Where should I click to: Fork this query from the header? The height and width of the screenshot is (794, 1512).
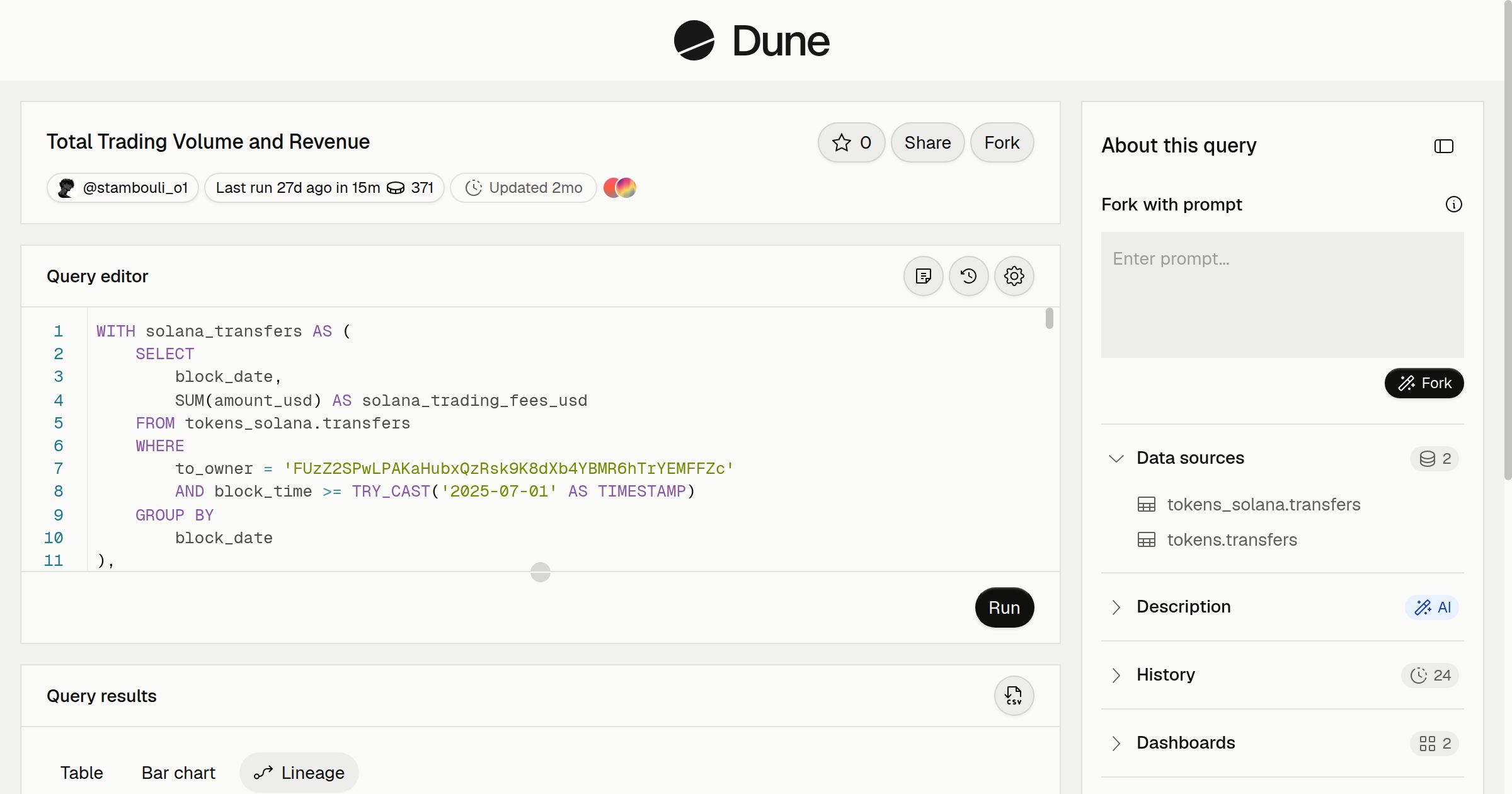[x=1002, y=142]
